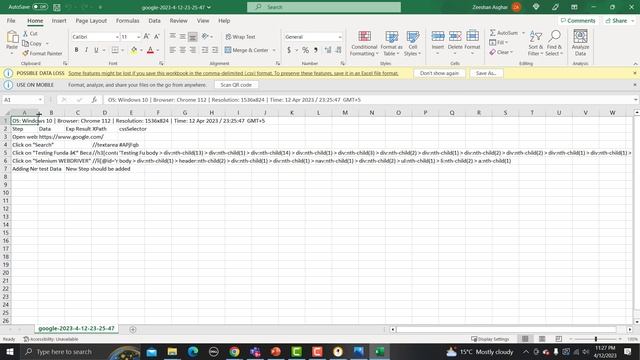Open the Comments pane button

[578, 21]
